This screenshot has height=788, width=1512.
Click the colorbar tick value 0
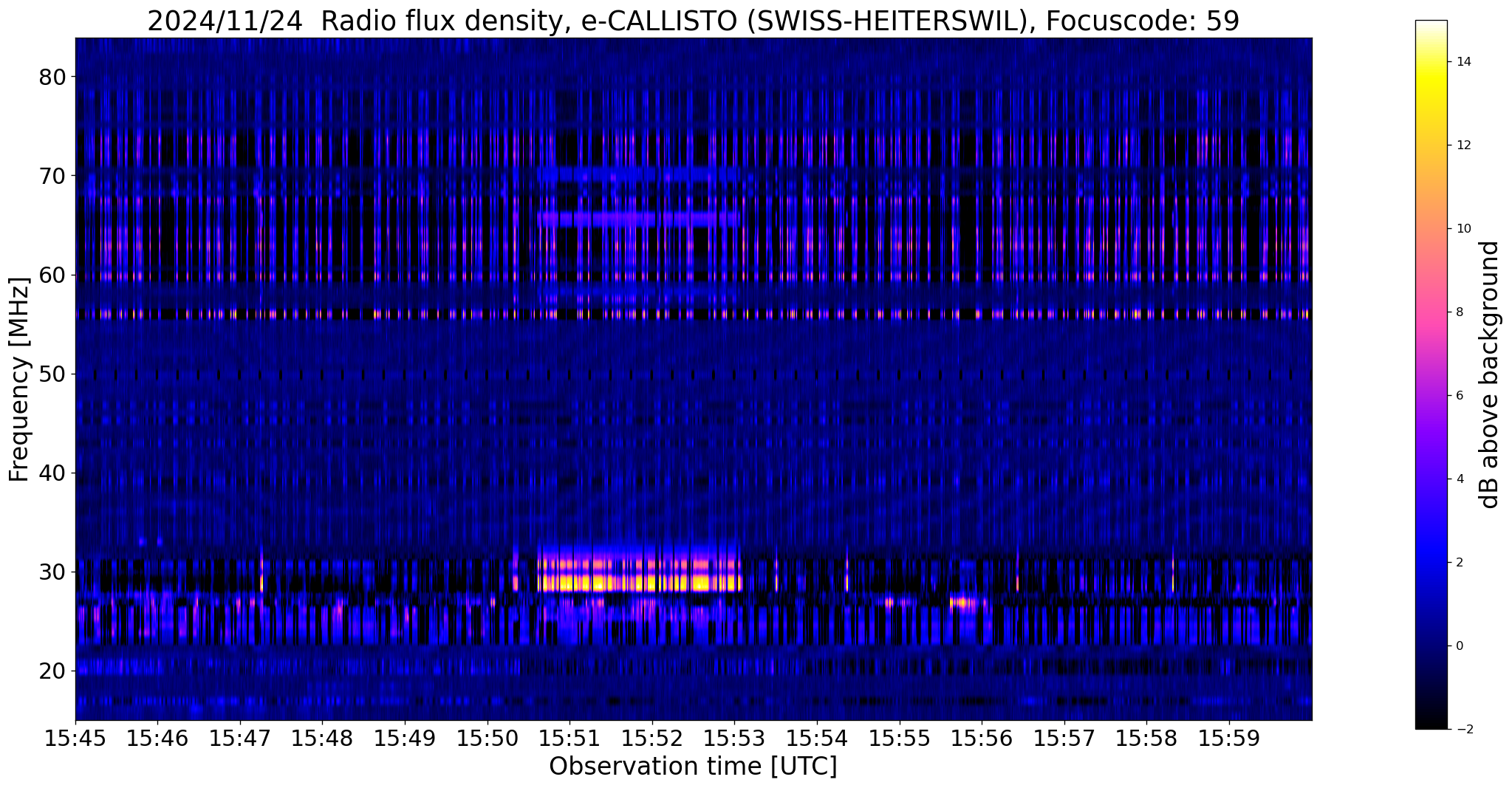point(1459,645)
